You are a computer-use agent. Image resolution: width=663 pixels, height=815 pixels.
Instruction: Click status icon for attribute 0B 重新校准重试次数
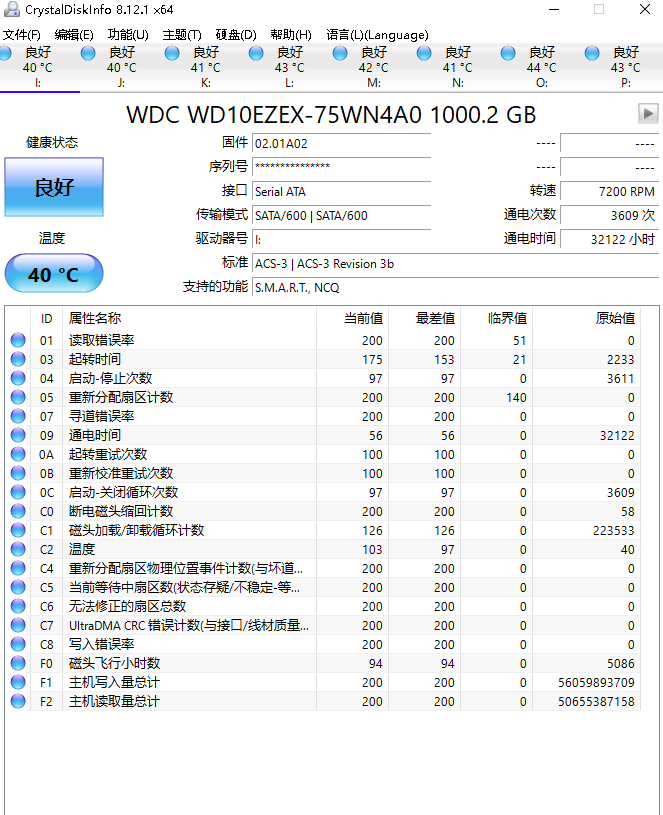pyautogui.click(x=18, y=473)
